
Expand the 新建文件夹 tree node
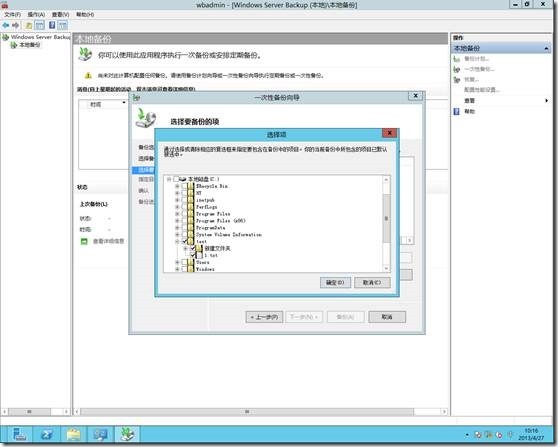click(x=185, y=248)
